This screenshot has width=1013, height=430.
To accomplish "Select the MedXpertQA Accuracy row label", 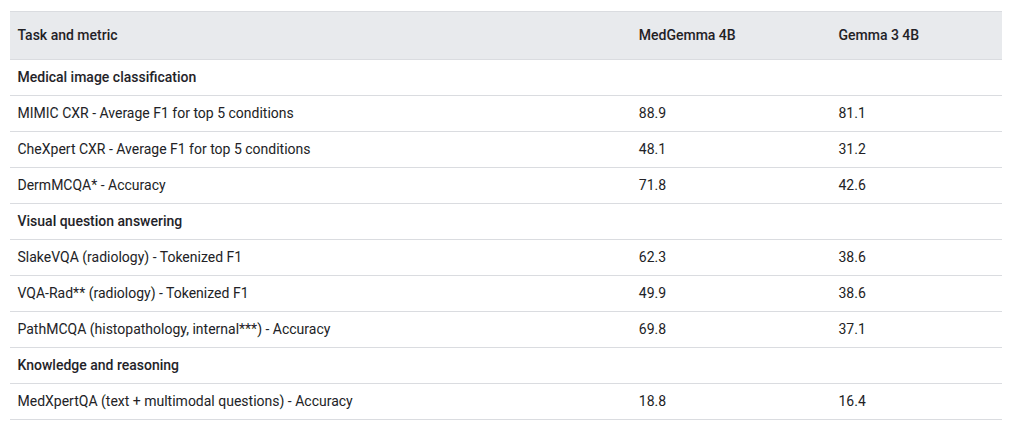I will pos(185,401).
